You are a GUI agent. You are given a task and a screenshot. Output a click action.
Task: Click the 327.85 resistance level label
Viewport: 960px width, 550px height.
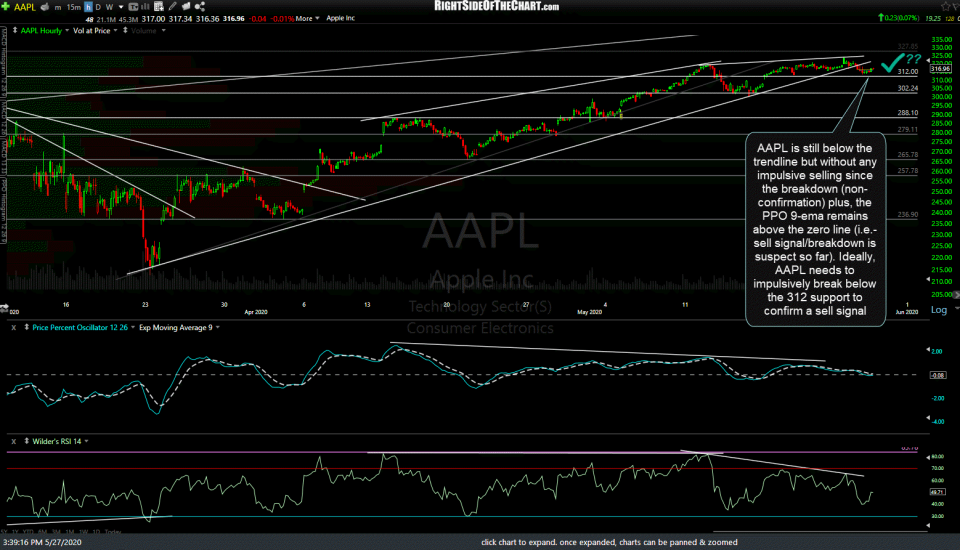tap(908, 47)
